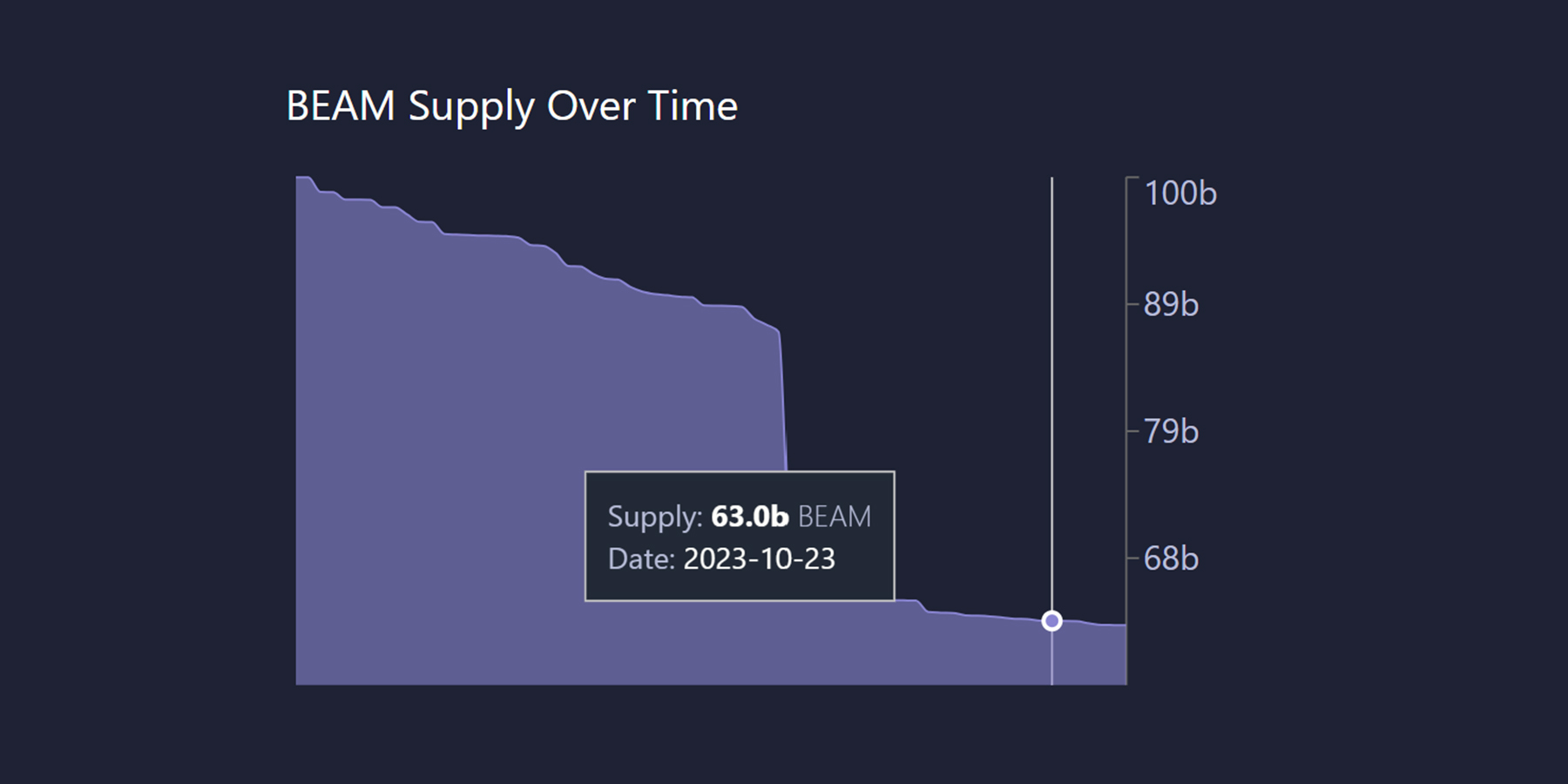Click the "Supply:" label in the tooltip
1568x784 pixels.
click(x=654, y=517)
